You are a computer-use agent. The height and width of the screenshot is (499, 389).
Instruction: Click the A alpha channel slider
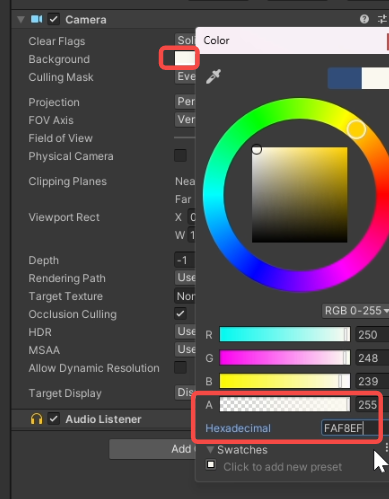(285, 405)
